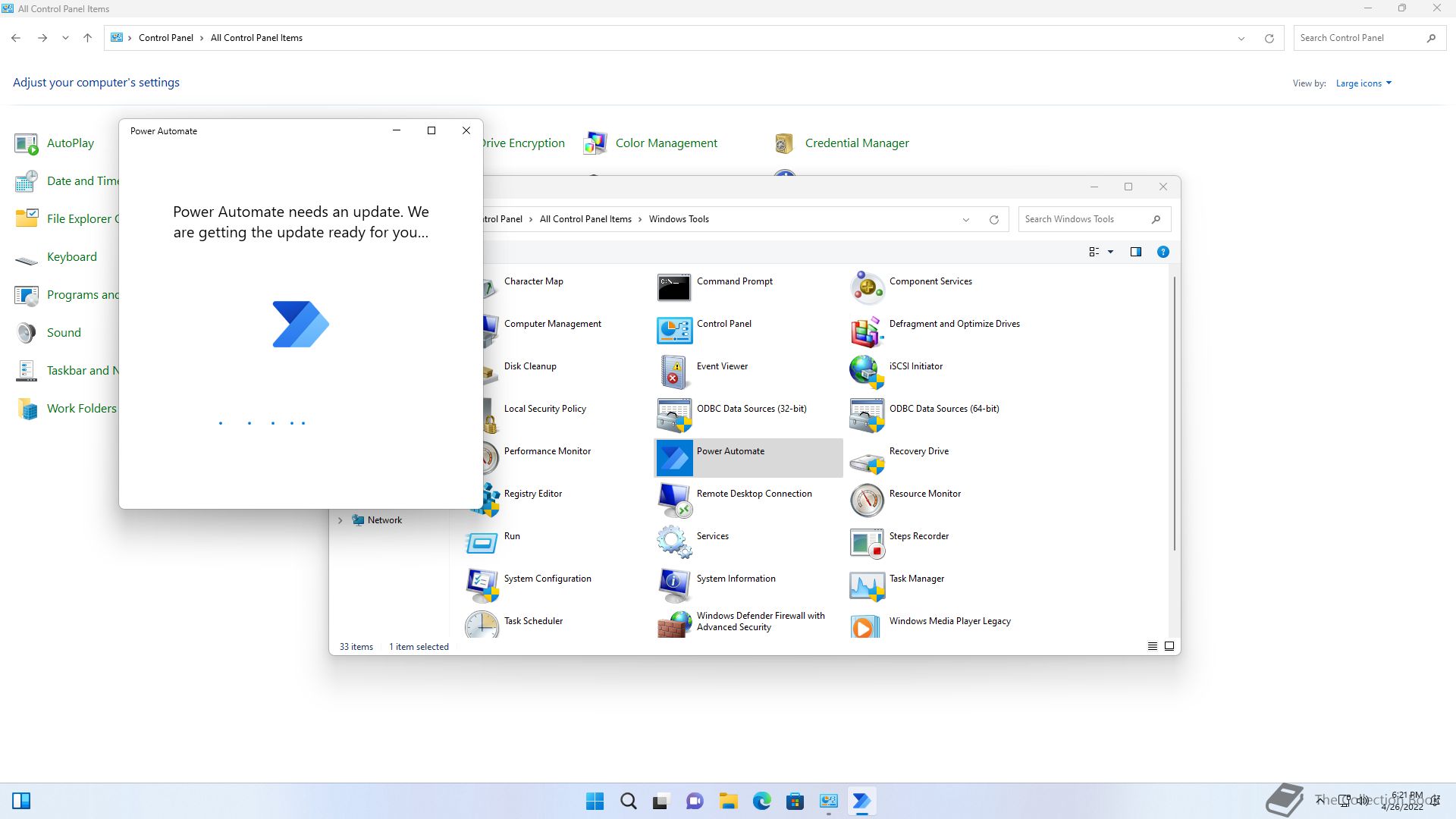Image resolution: width=1456 pixels, height=819 pixels.
Task: Open Windows Start menu
Action: 595,801
